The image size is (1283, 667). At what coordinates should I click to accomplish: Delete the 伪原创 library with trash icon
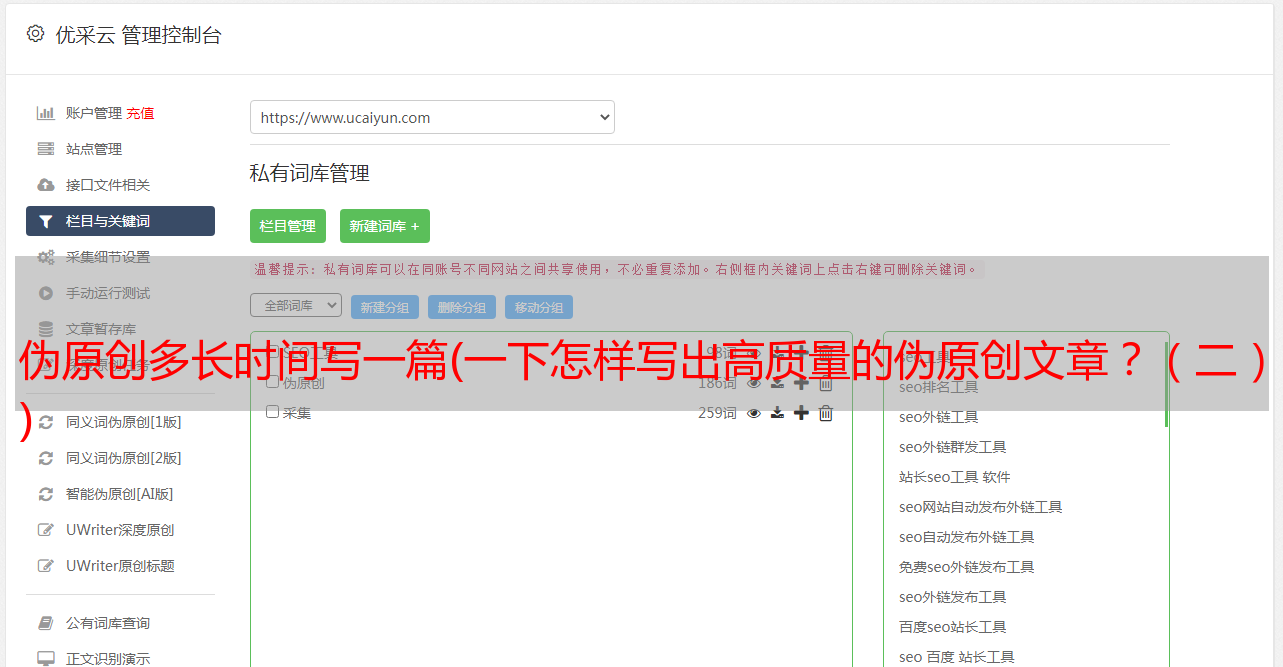coord(825,383)
